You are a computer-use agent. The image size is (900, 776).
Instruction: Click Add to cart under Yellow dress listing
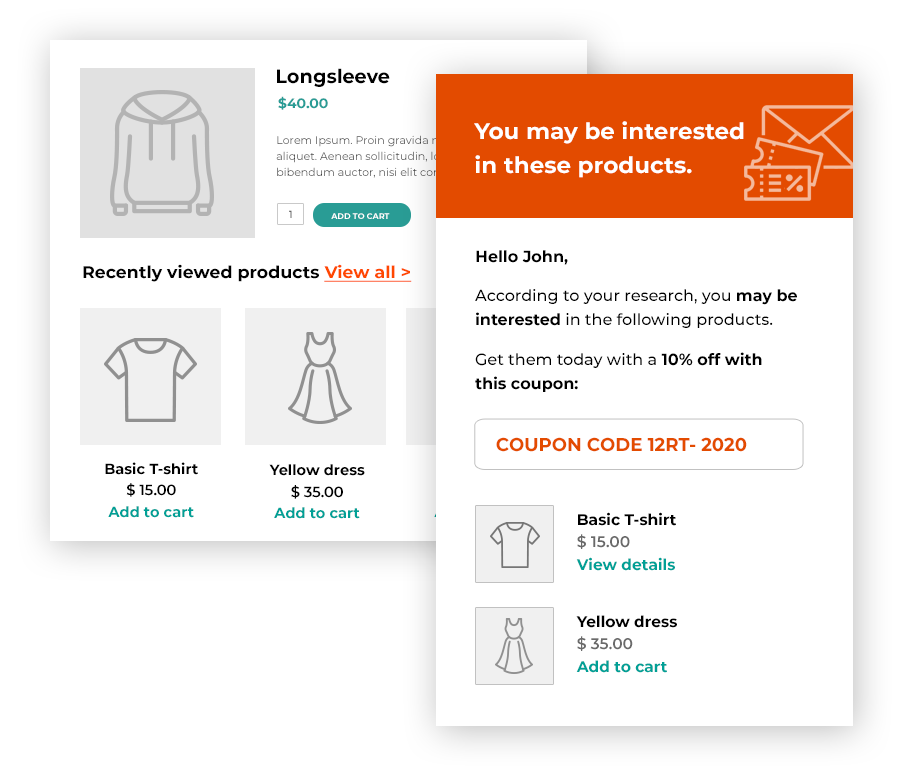pyautogui.click(x=316, y=512)
